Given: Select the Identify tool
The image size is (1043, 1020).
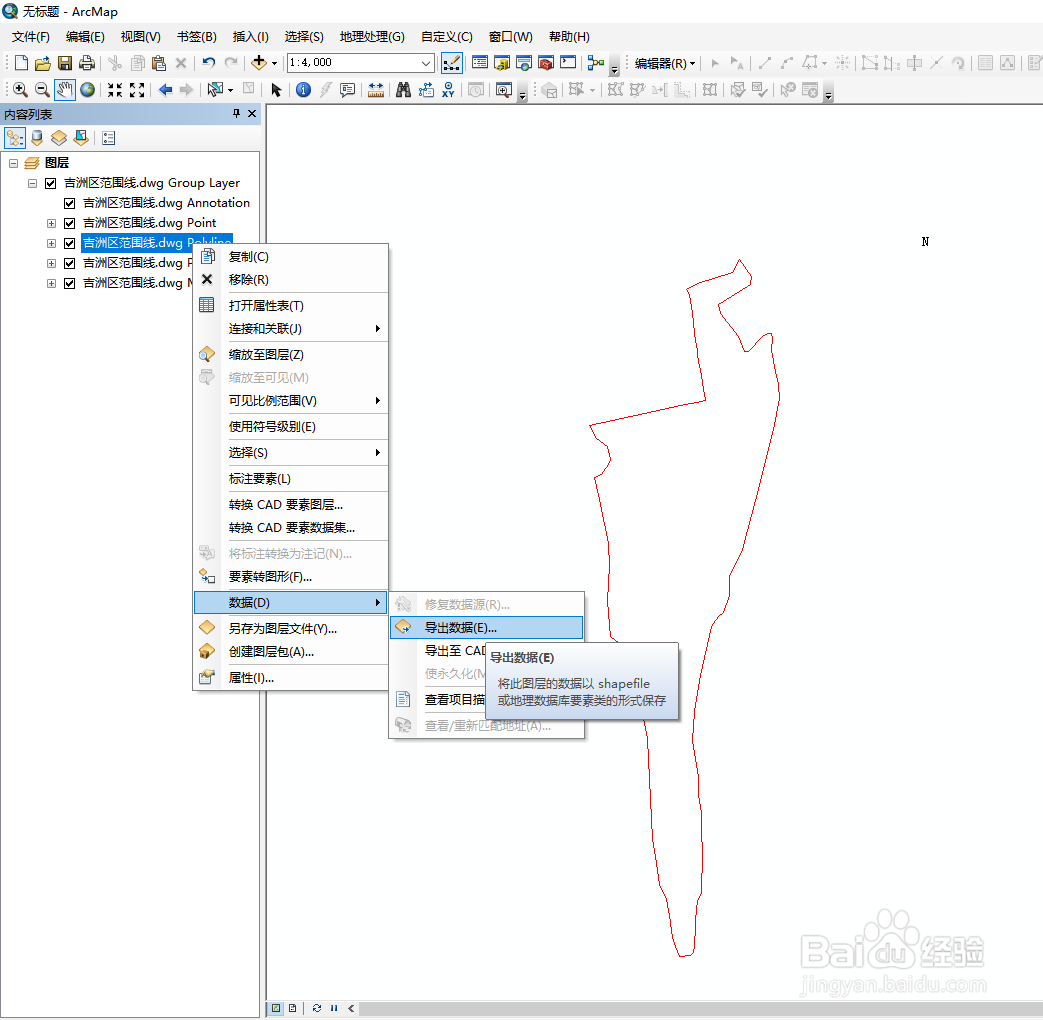Looking at the screenshot, I should (303, 90).
